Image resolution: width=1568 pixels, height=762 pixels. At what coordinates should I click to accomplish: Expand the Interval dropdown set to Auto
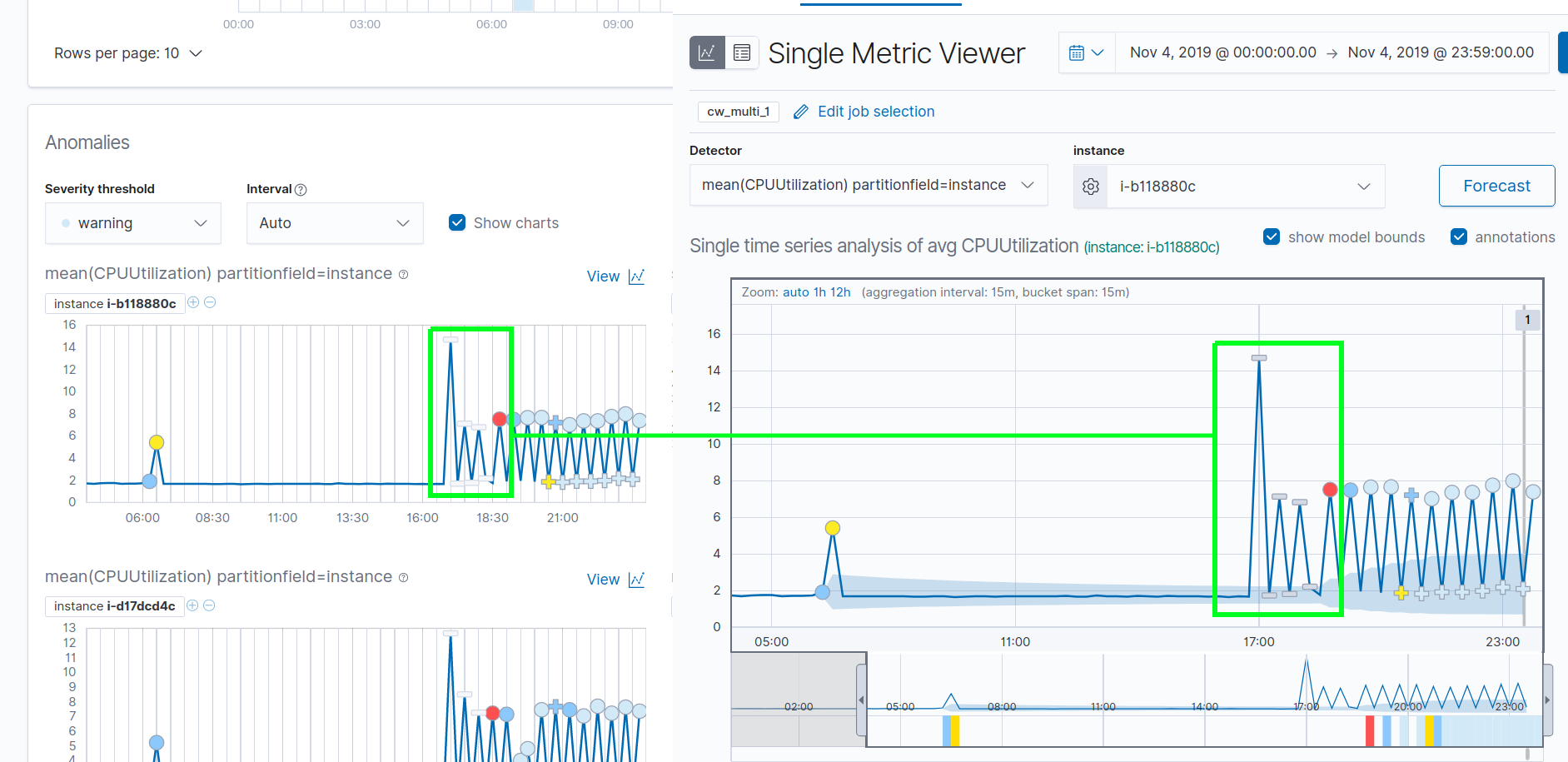coord(335,223)
